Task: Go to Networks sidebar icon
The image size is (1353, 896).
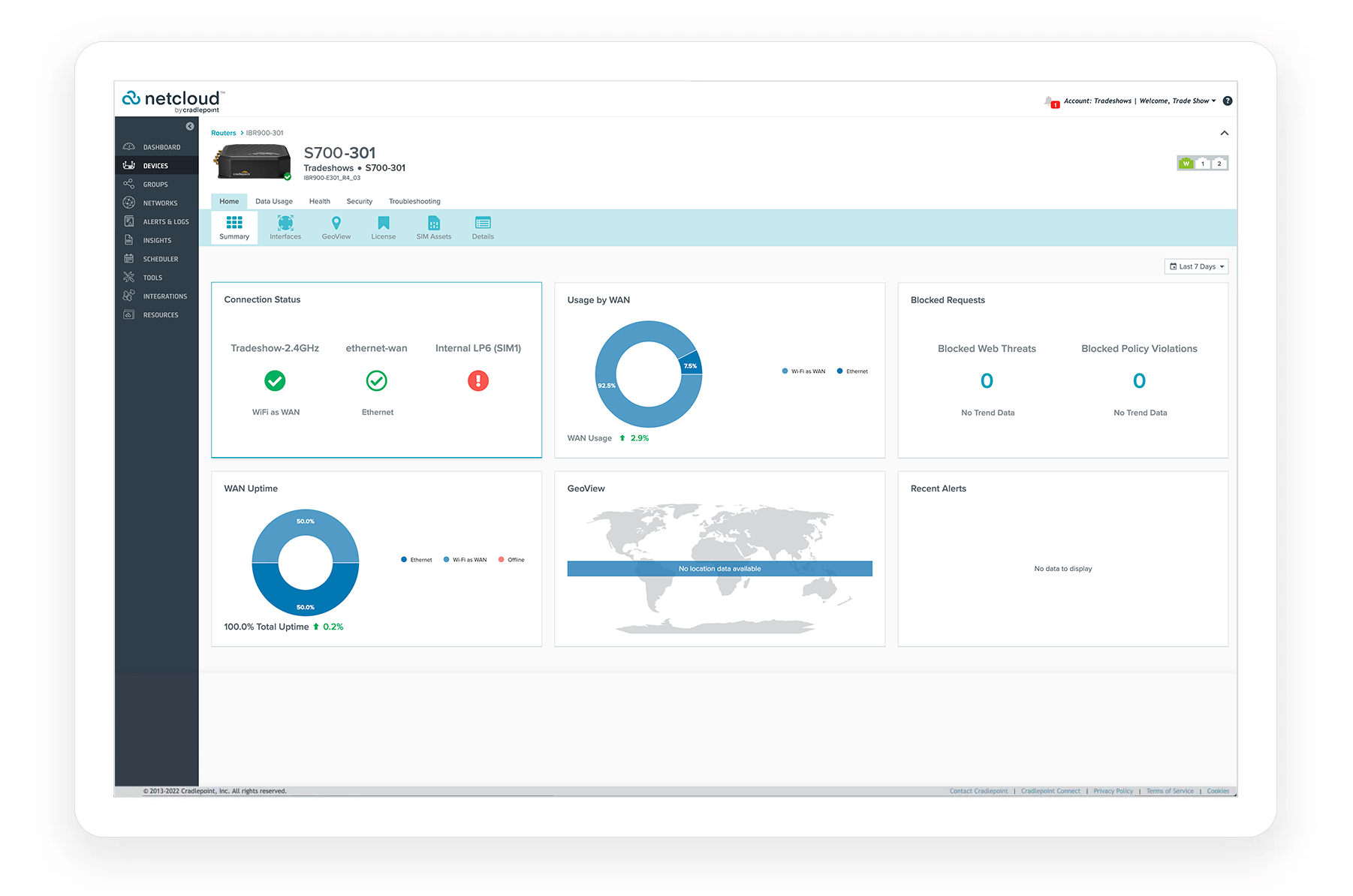Action: click(x=129, y=203)
